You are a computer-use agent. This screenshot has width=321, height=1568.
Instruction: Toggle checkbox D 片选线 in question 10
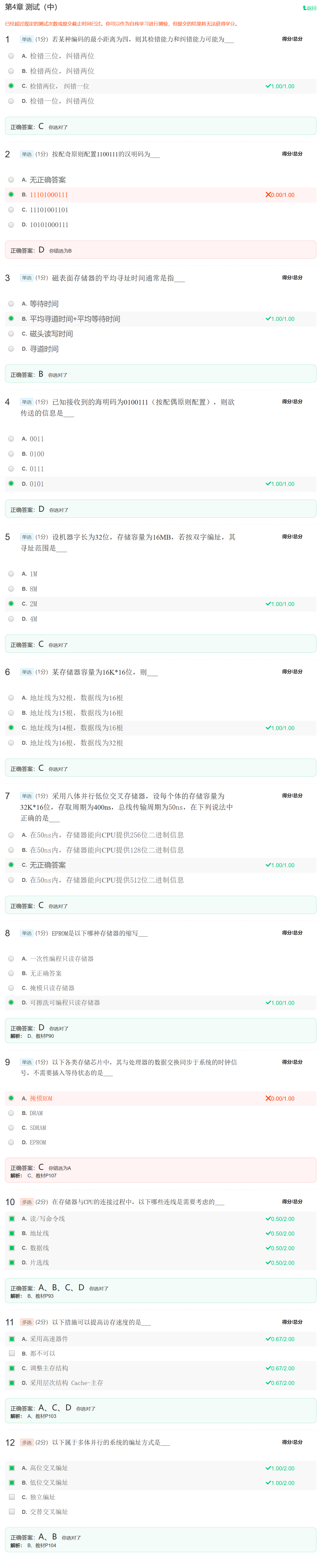[x=11, y=1262]
